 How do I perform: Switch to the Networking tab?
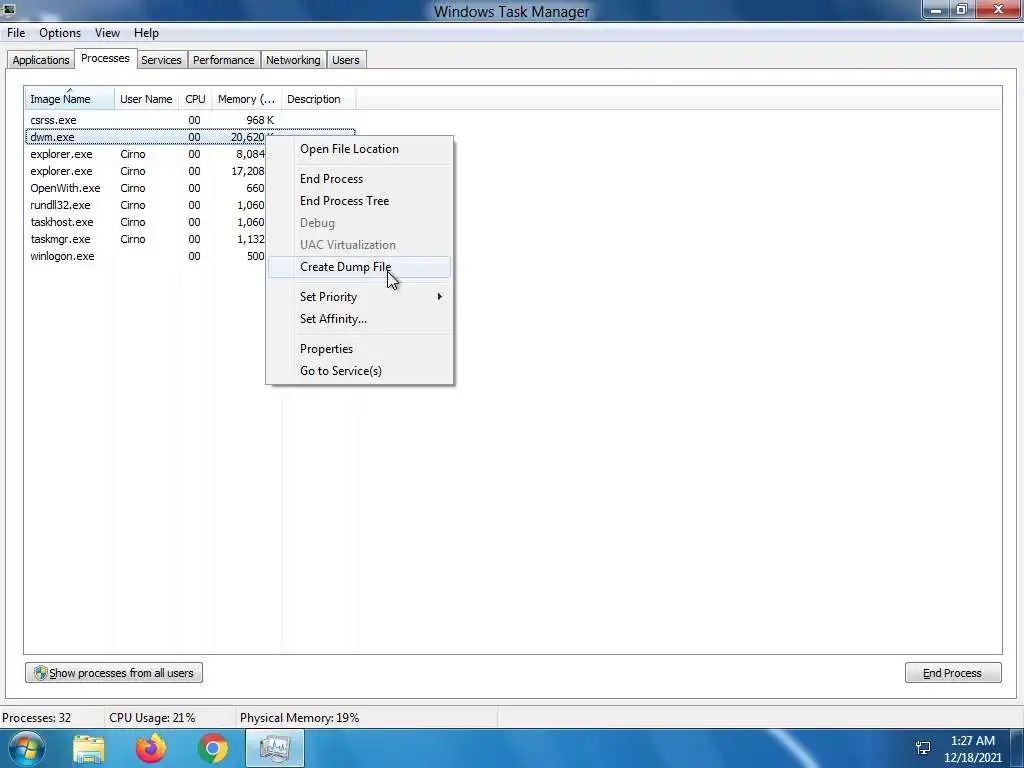293,60
